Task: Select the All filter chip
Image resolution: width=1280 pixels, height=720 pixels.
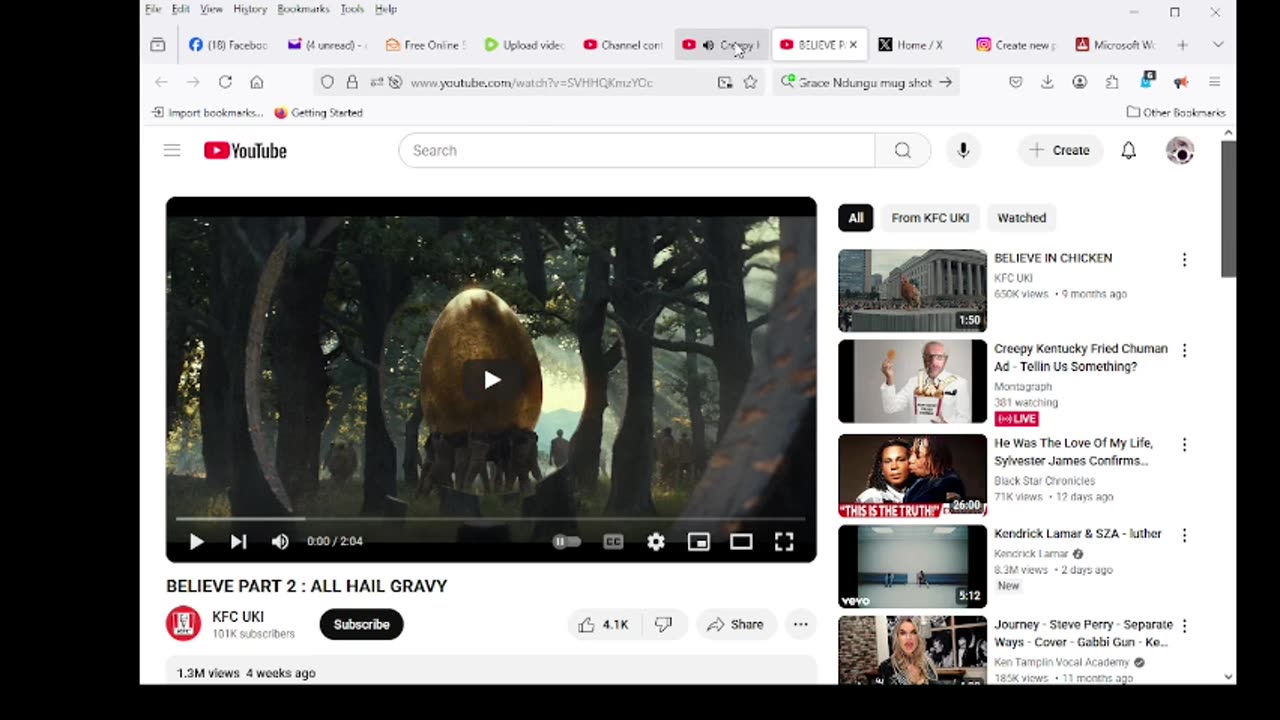Action: (x=856, y=218)
